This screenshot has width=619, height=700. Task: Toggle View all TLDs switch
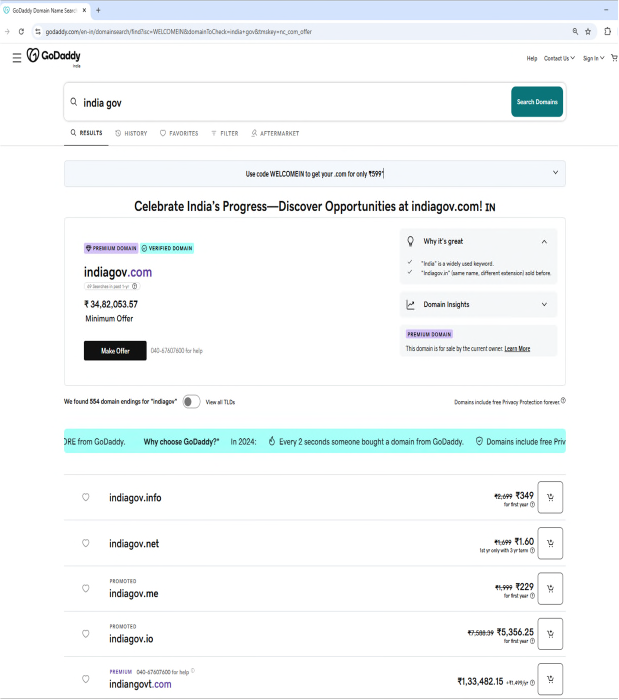click(191, 401)
